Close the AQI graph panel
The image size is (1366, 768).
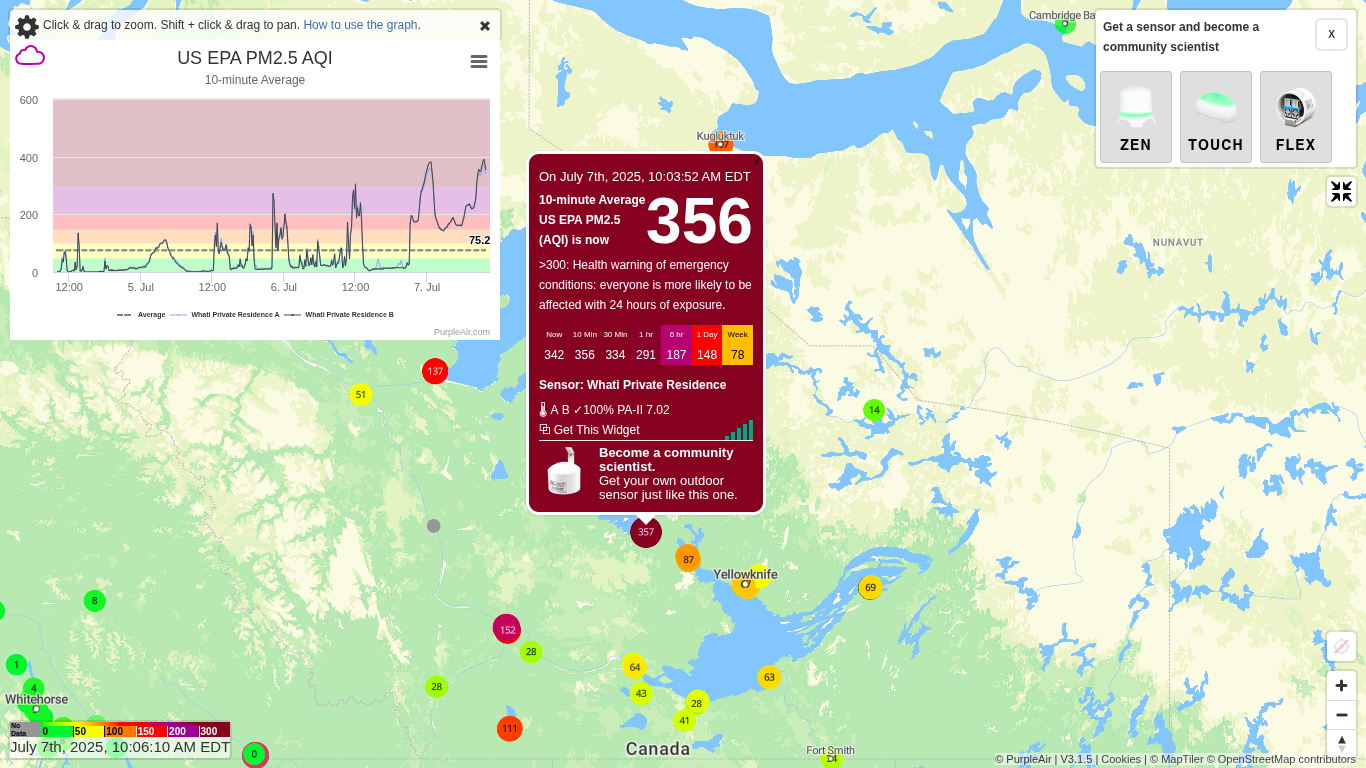point(485,26)
